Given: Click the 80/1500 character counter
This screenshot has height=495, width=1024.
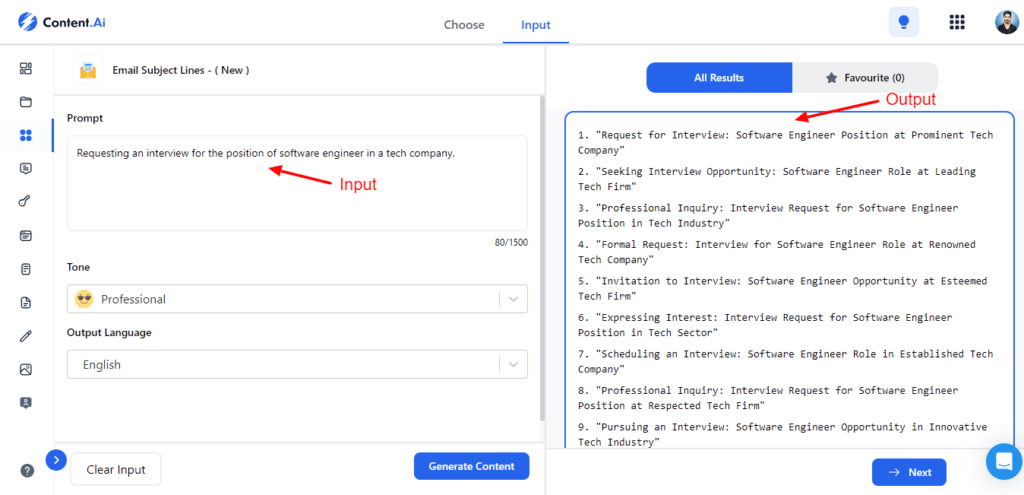Looking at the screenshot, I should [x=511, y=242].
